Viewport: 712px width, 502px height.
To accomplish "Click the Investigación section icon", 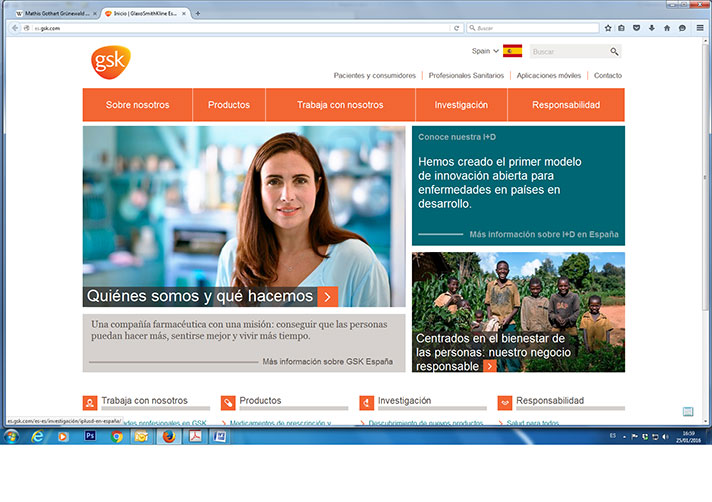I will 366,403.
